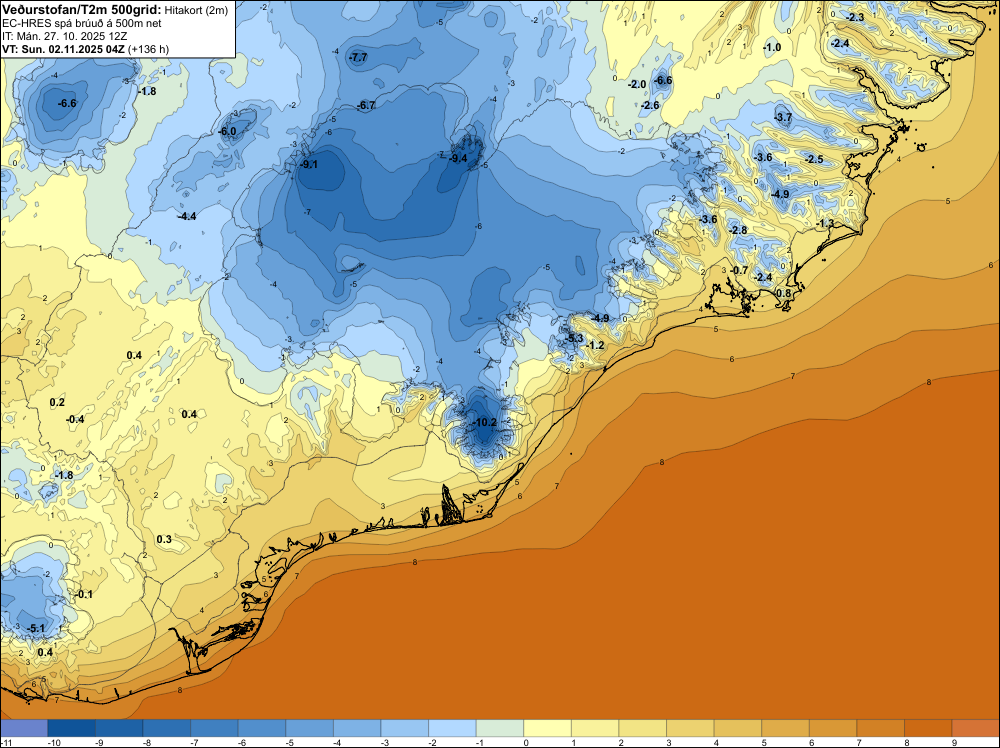
Task: Click the -10.2 minimum temperature label
Action: coord(485,422)
